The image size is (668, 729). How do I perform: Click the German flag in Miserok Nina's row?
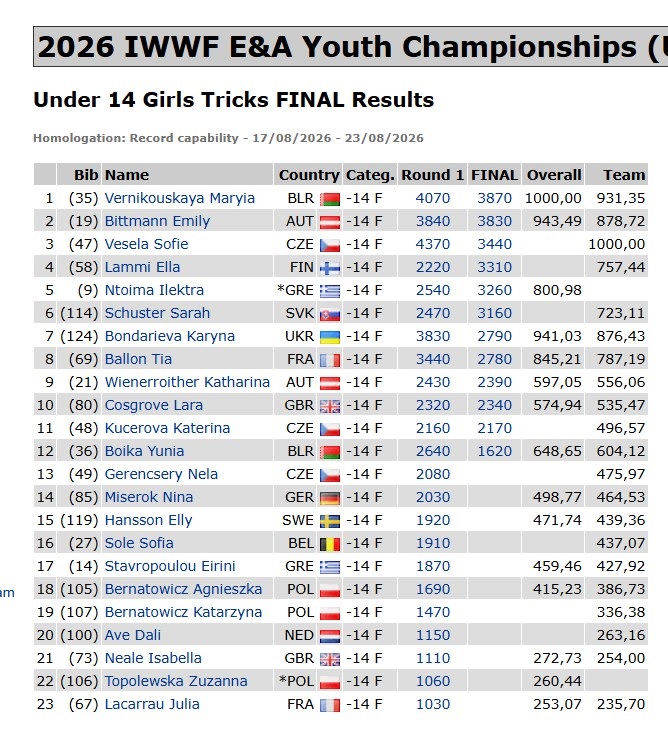click(330, 498)
